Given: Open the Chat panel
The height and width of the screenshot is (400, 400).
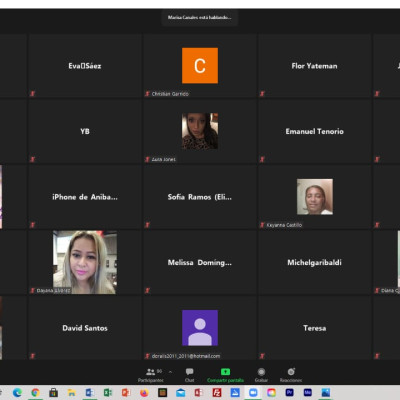Looking at the screenshot, I should pos(189,375).
